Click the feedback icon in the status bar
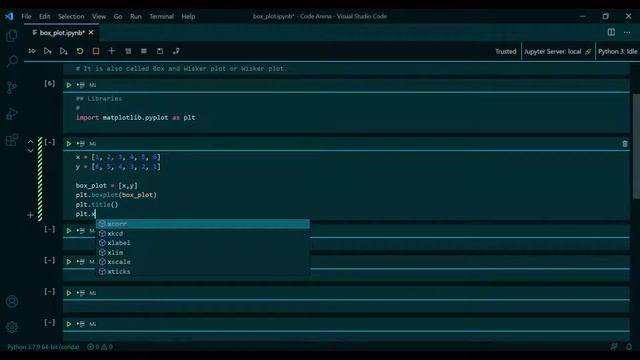640x360 pixels. [614, 347]
